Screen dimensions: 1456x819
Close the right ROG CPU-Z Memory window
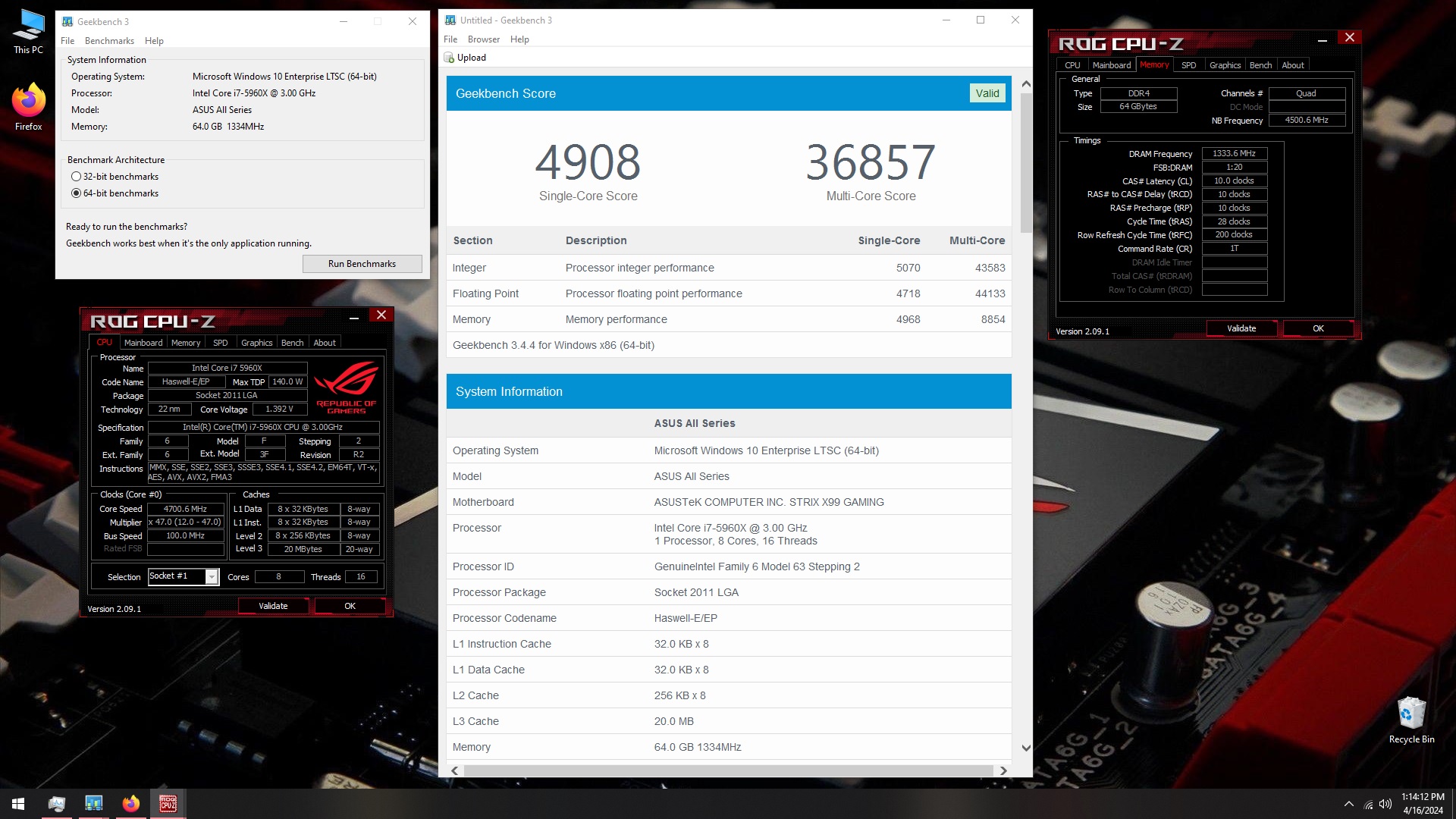click(x=1349, y=37)
